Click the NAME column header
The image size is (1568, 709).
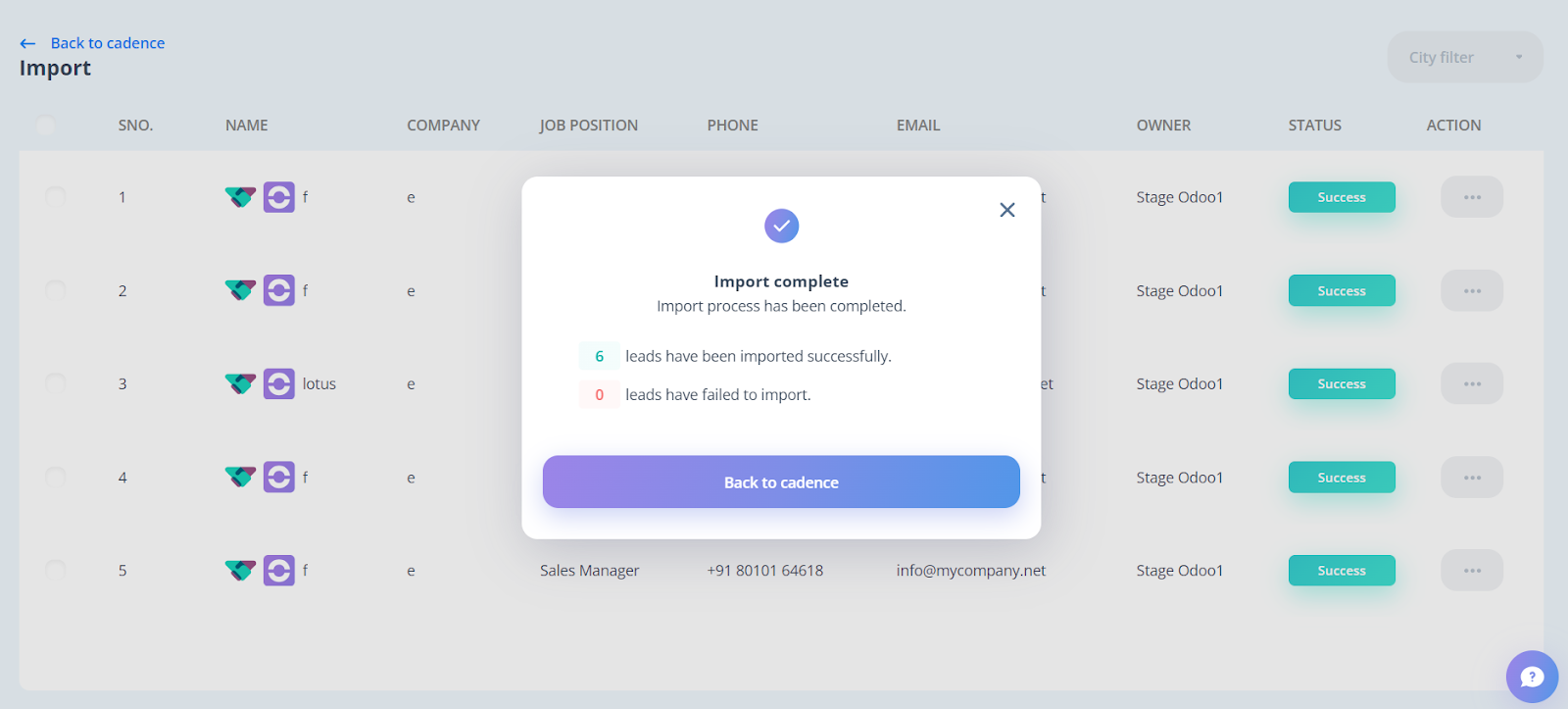pyautogui.click(x=247, y=126)
